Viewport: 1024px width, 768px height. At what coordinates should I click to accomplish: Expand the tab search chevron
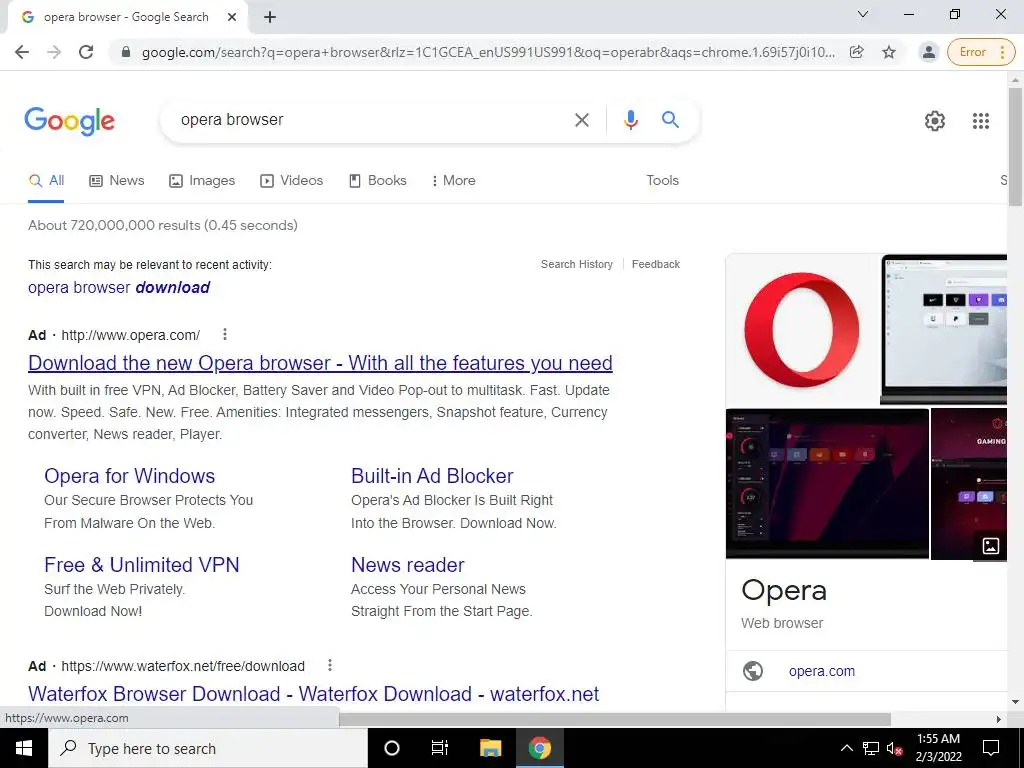(x=863, y=14)
